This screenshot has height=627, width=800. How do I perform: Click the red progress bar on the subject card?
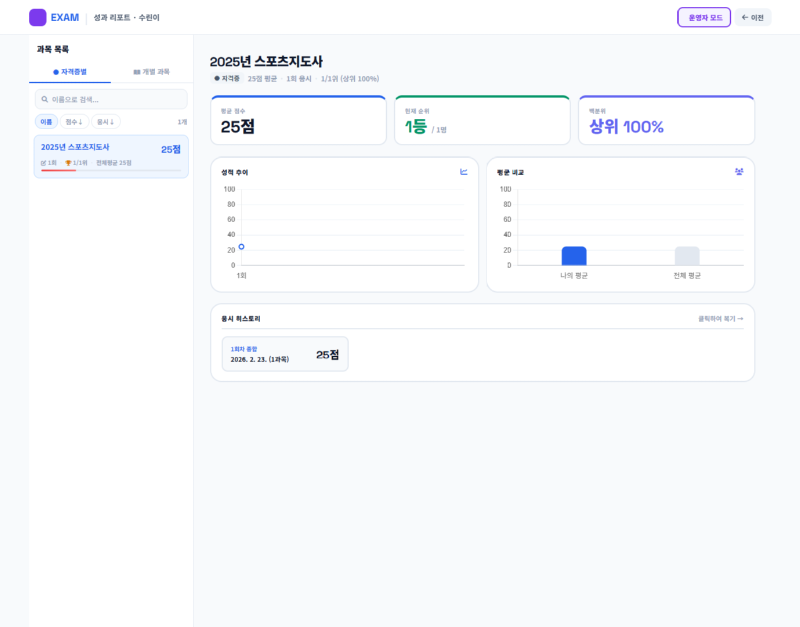point(58,170)
